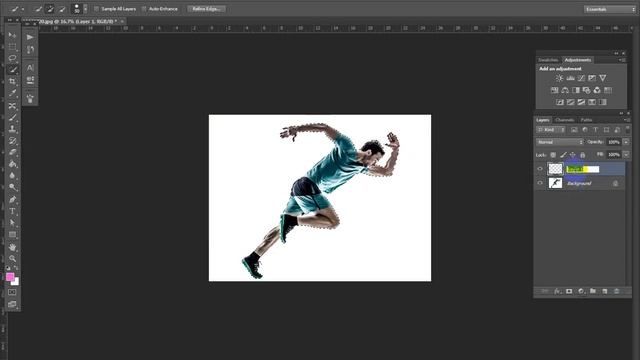Select the Brush tool
Viewport: 640px width, 360px height.
(12, 118)
